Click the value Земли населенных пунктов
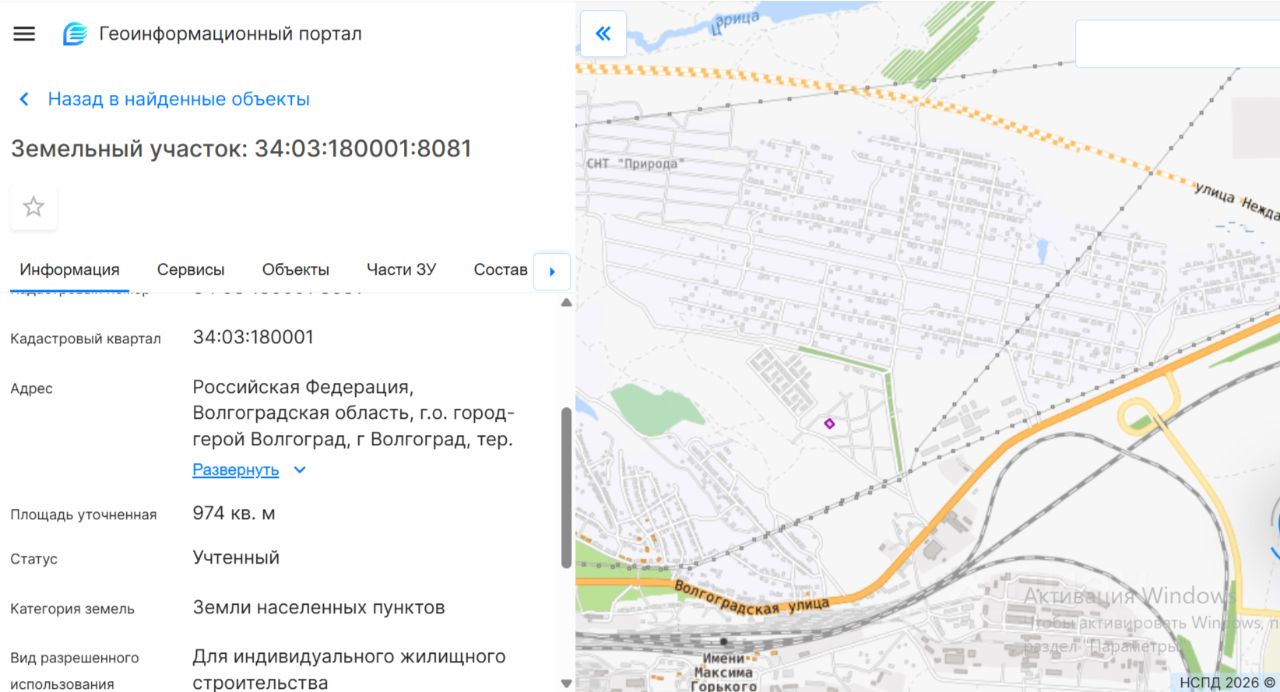 pyautogui.click(x=319, y=608)
